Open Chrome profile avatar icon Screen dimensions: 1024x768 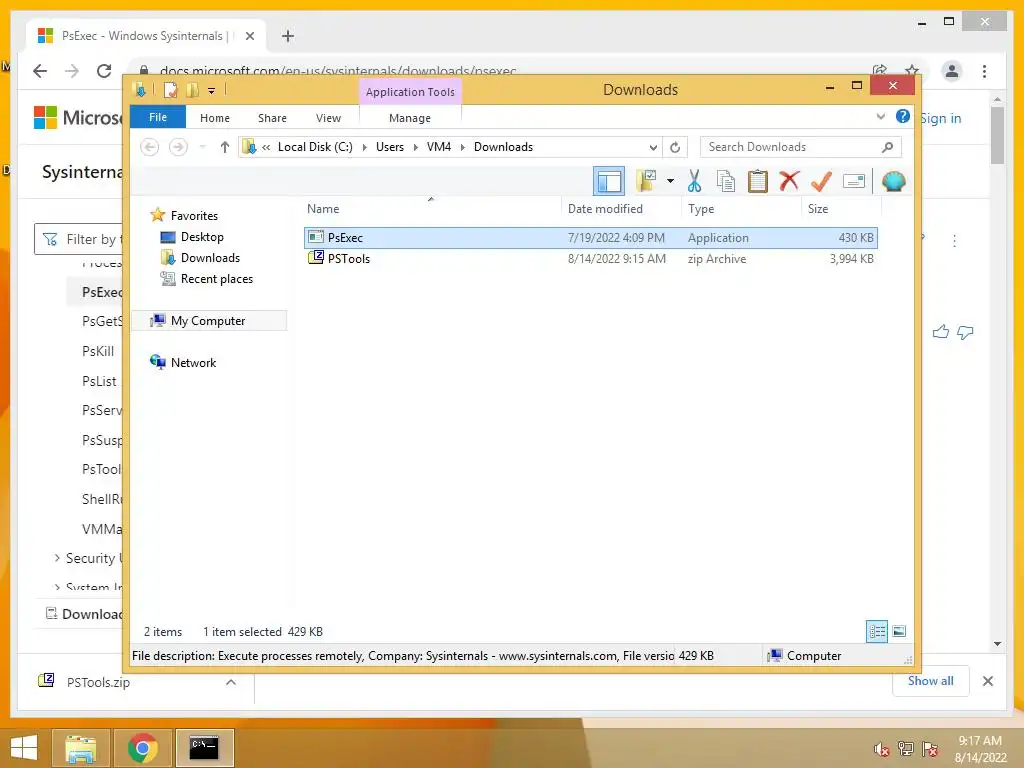click(952, 71)
